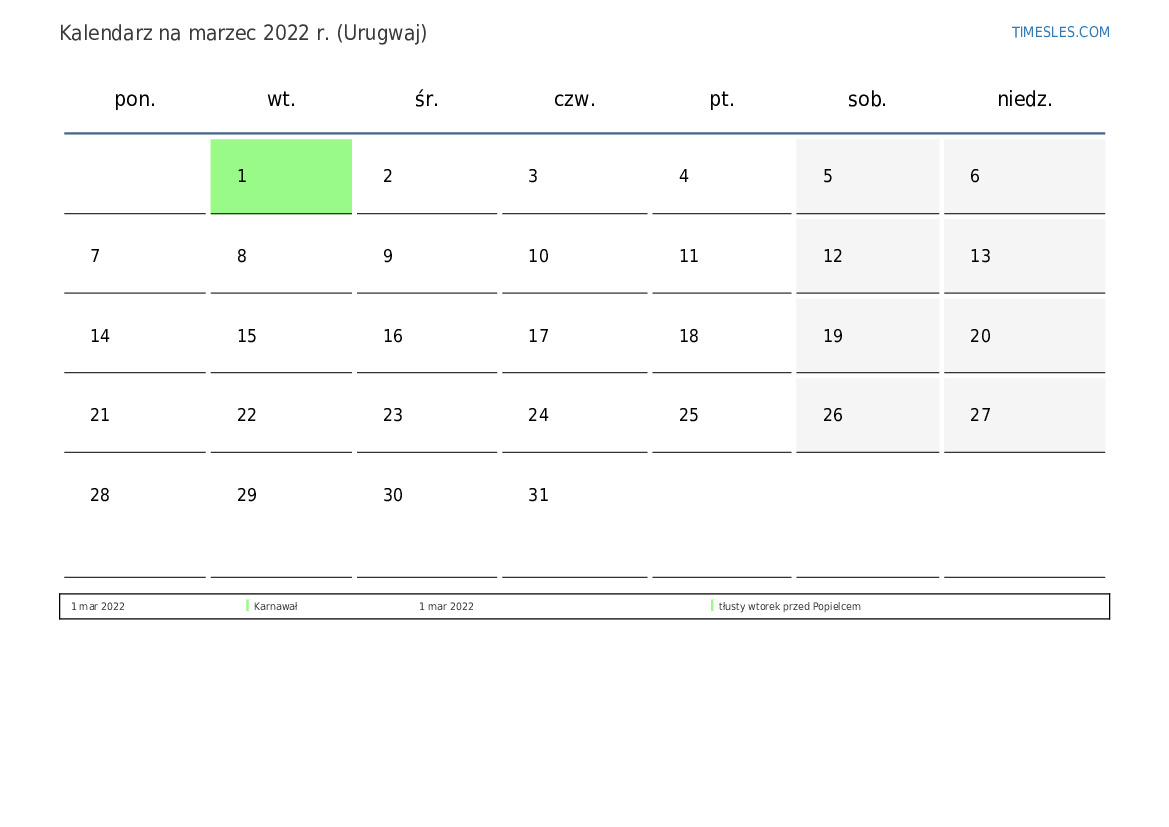Select the 'wt.' weekday header

(281, 99)
